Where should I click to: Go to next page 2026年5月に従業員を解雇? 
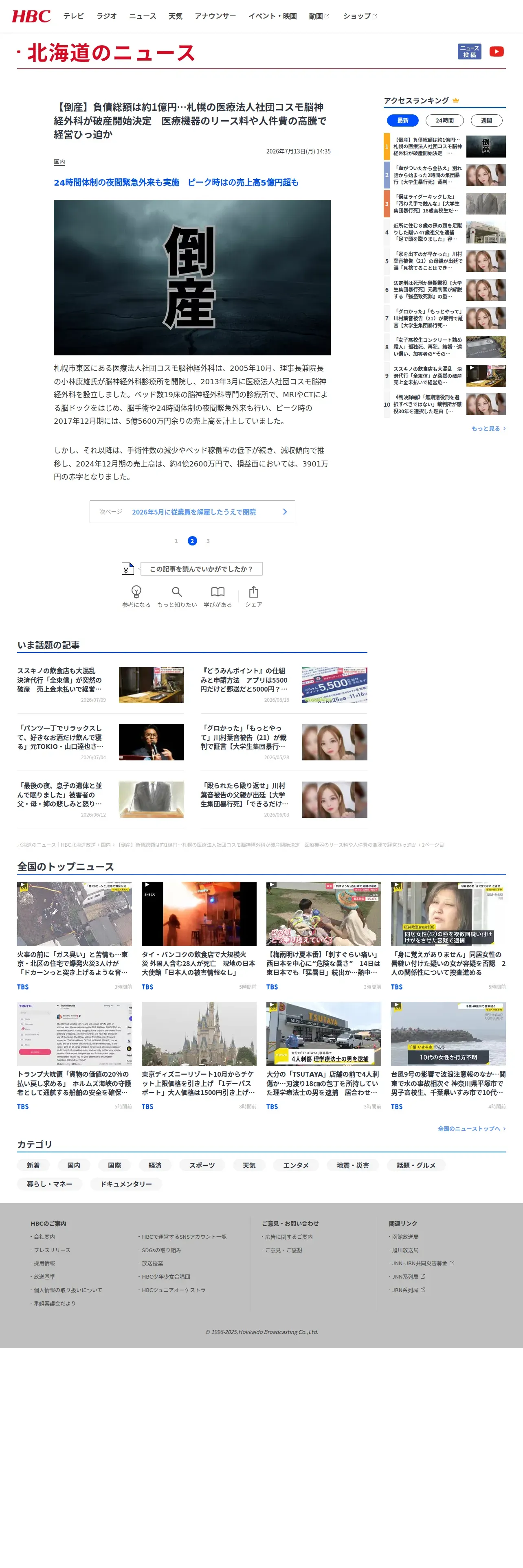pyautogui.click(x=192, y=512)
